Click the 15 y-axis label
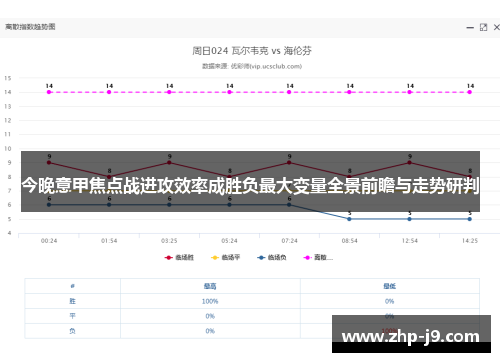Screen dimensions: 500x362 (8, 78)
